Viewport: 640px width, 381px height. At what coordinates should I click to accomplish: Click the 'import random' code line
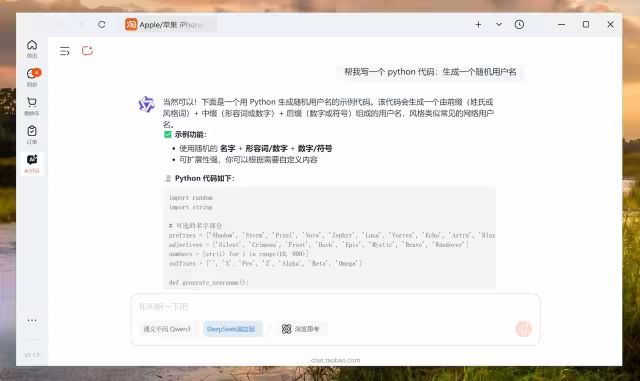point(191,198)
